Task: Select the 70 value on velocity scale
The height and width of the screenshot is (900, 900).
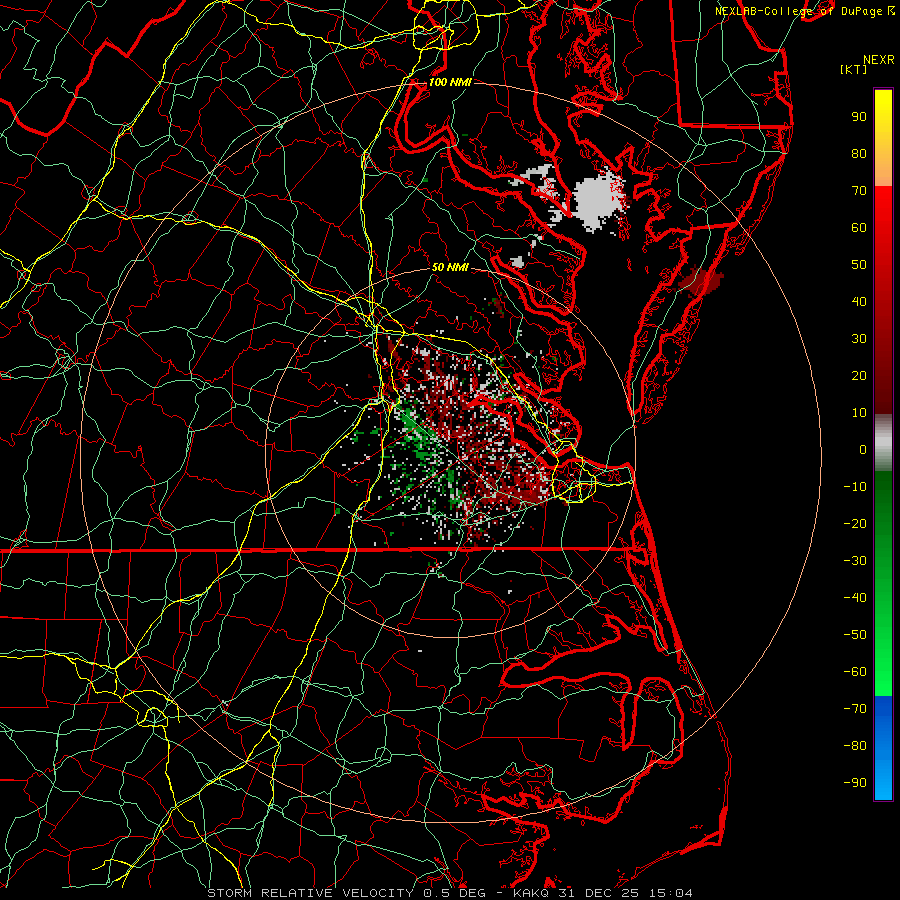Action: pos(859,191)
